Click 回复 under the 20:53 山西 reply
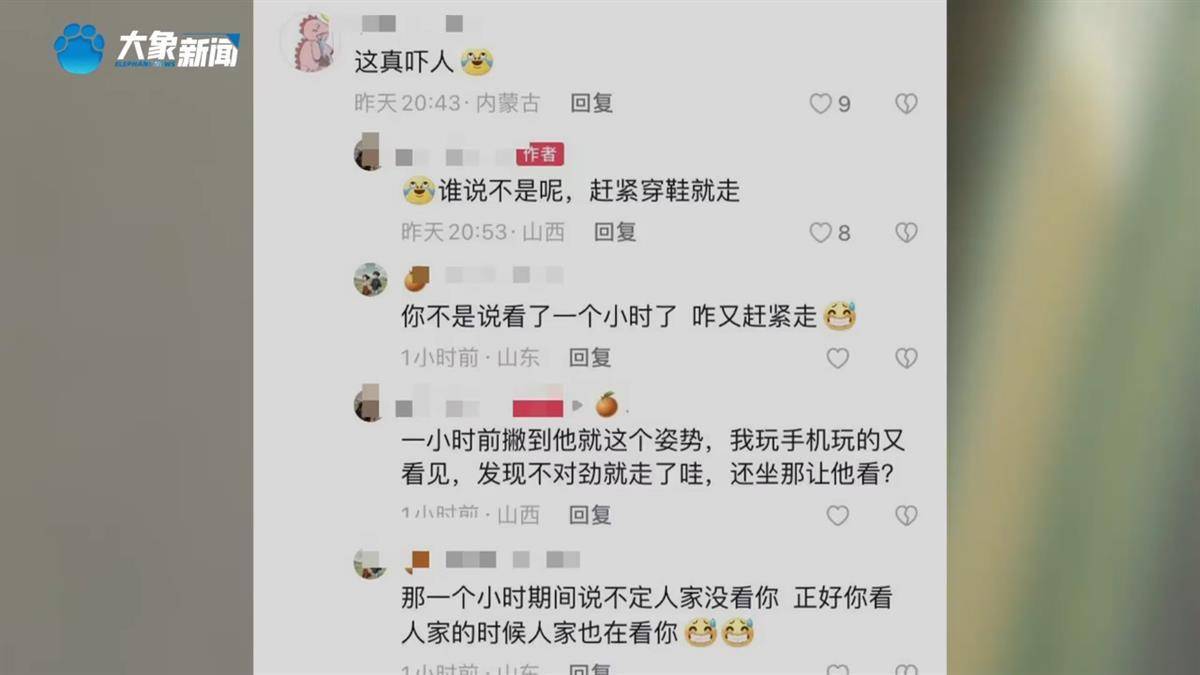 [x=615, y=232]
